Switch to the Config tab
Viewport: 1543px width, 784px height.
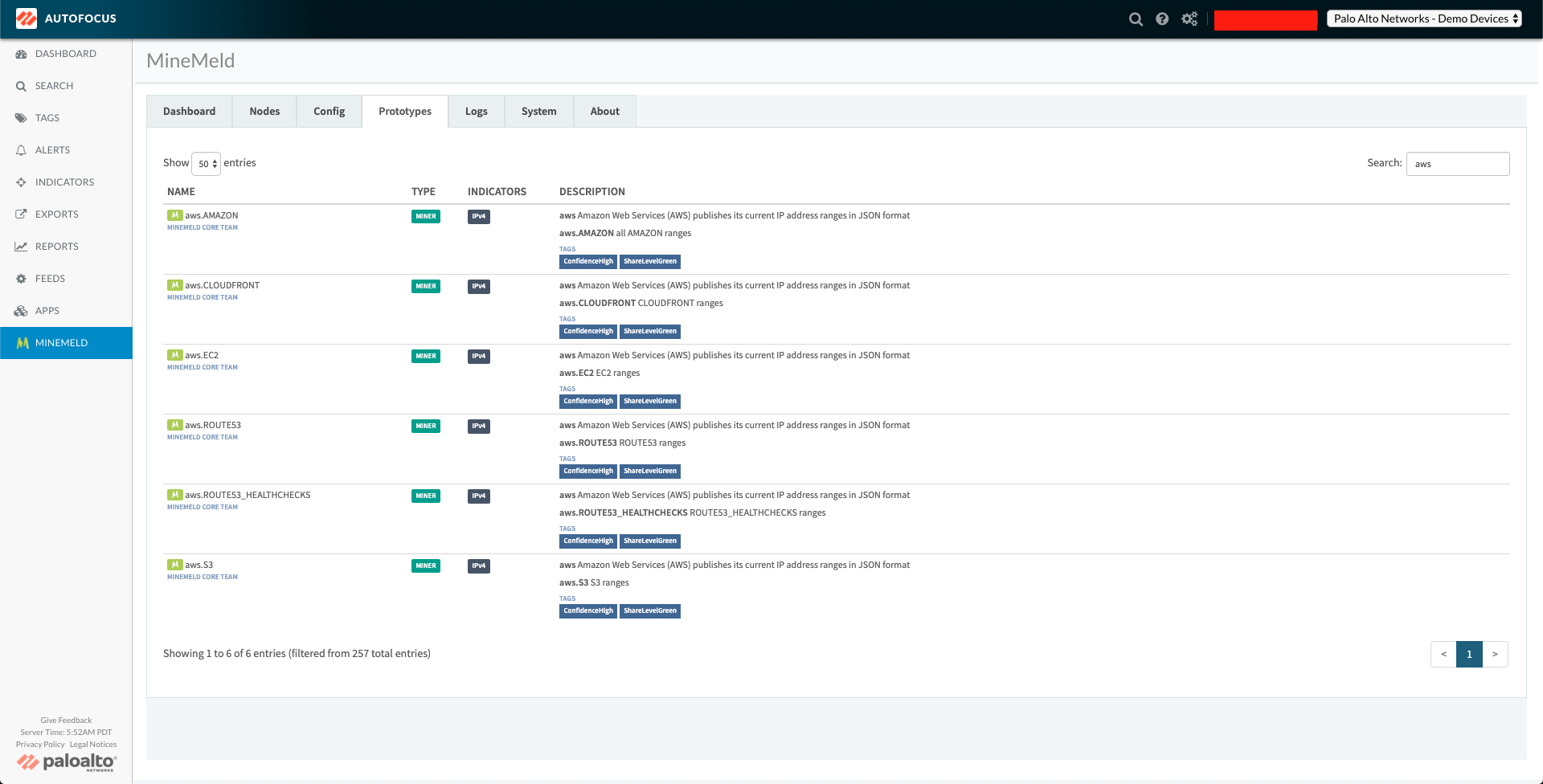click(x=329, y=112)
